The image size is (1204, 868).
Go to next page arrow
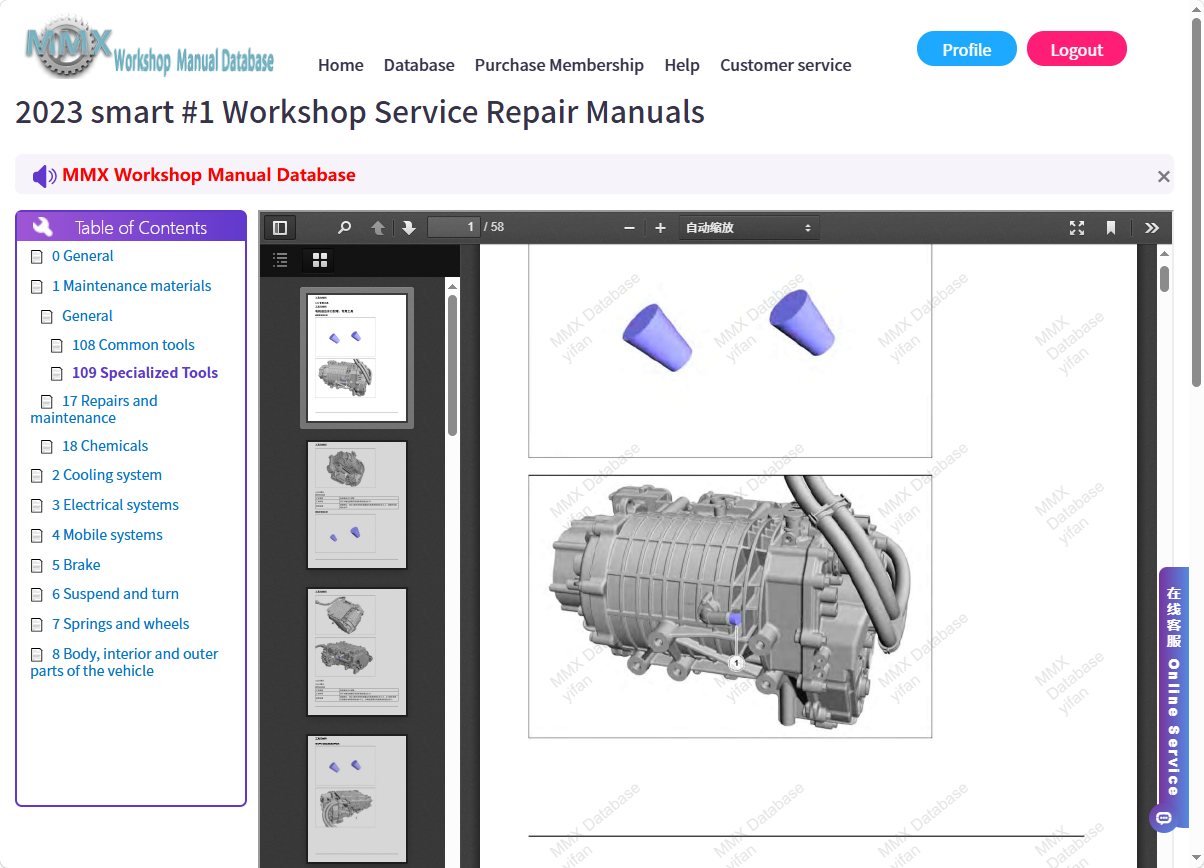(x=409, y=228)
